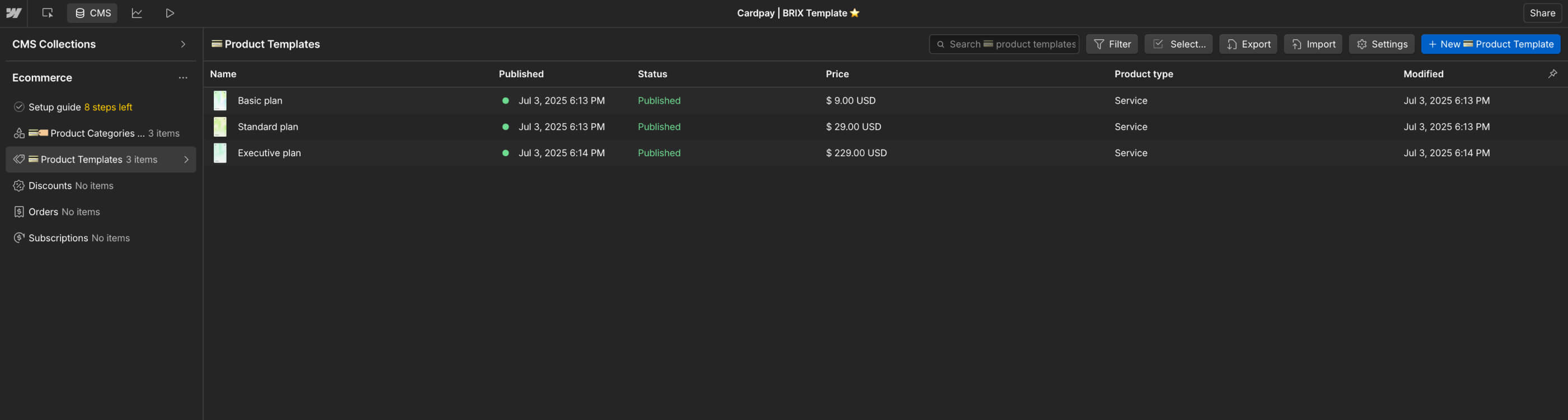Open the Insights chart icon
Screen dimensions: 1568x420
[x=137, y=13]
